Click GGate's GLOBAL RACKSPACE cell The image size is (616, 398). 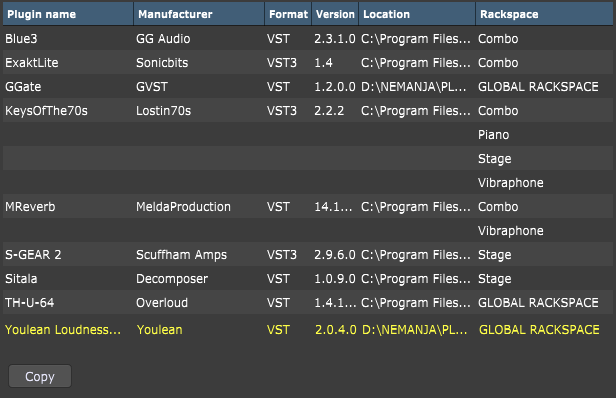click(x=538, y=87)
